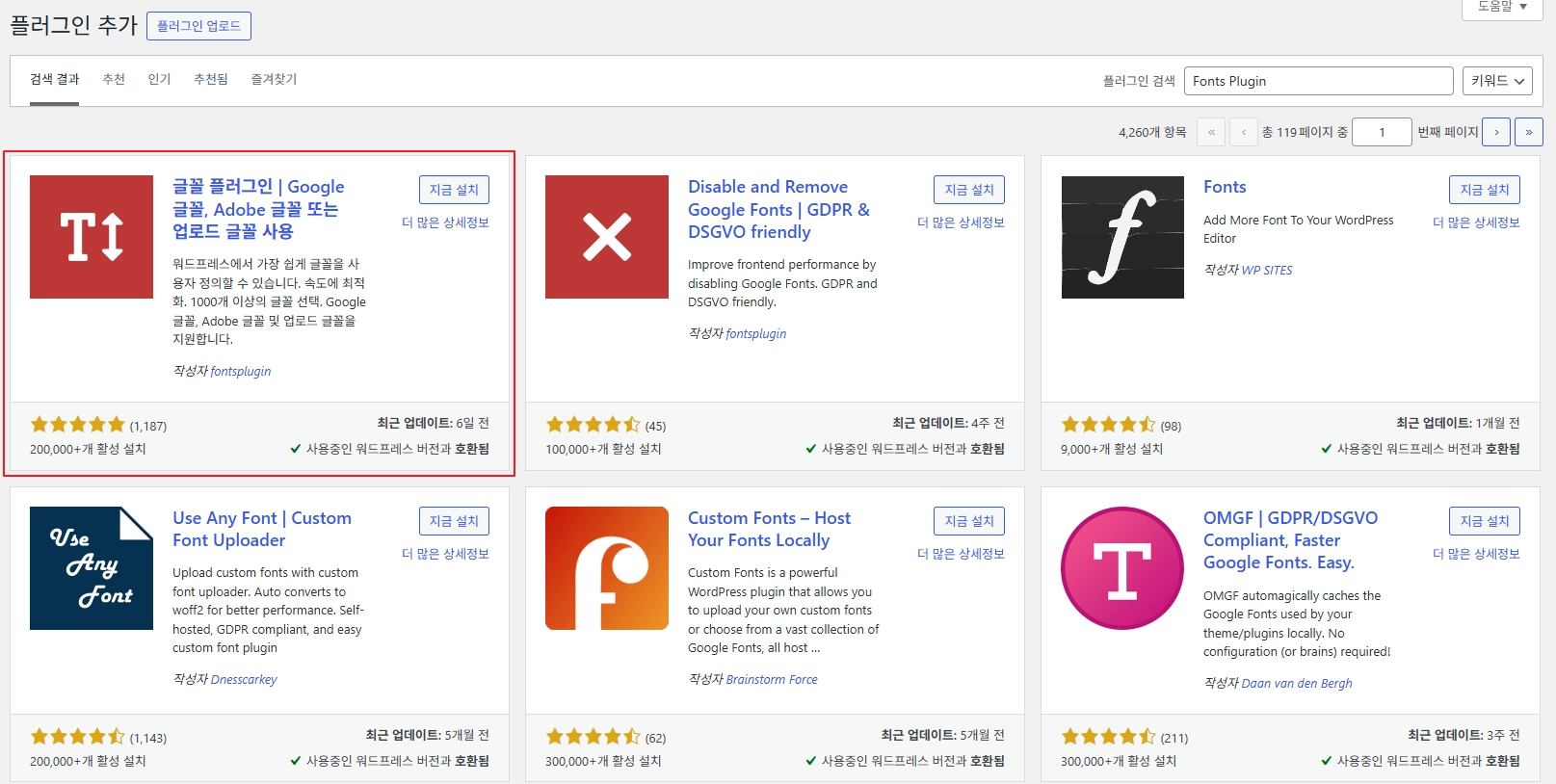Click the 플러그인 업로드 button
Viewport: 1556px width, 784px height.
198,26
